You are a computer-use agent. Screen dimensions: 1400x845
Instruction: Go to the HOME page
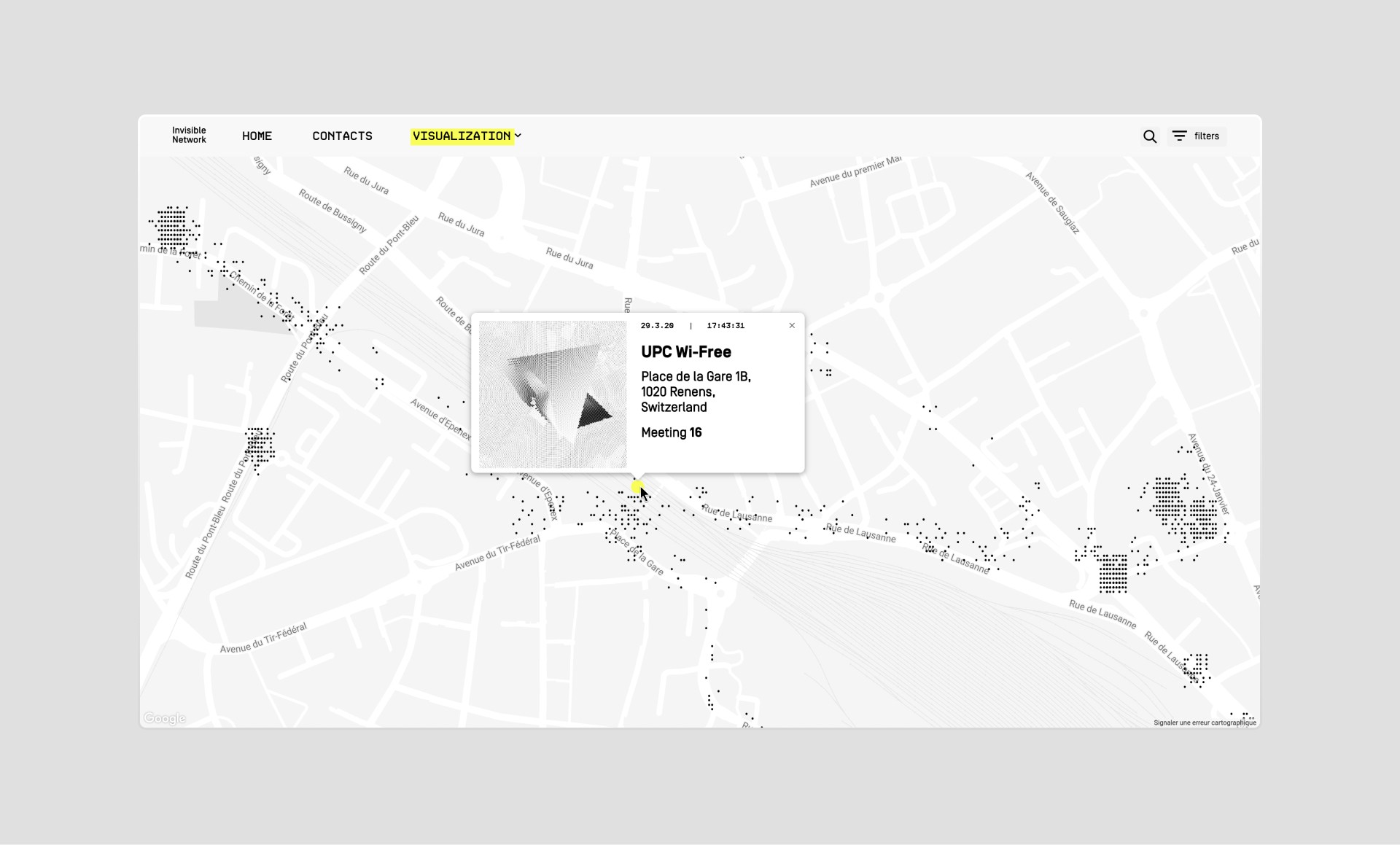(257, 136)
